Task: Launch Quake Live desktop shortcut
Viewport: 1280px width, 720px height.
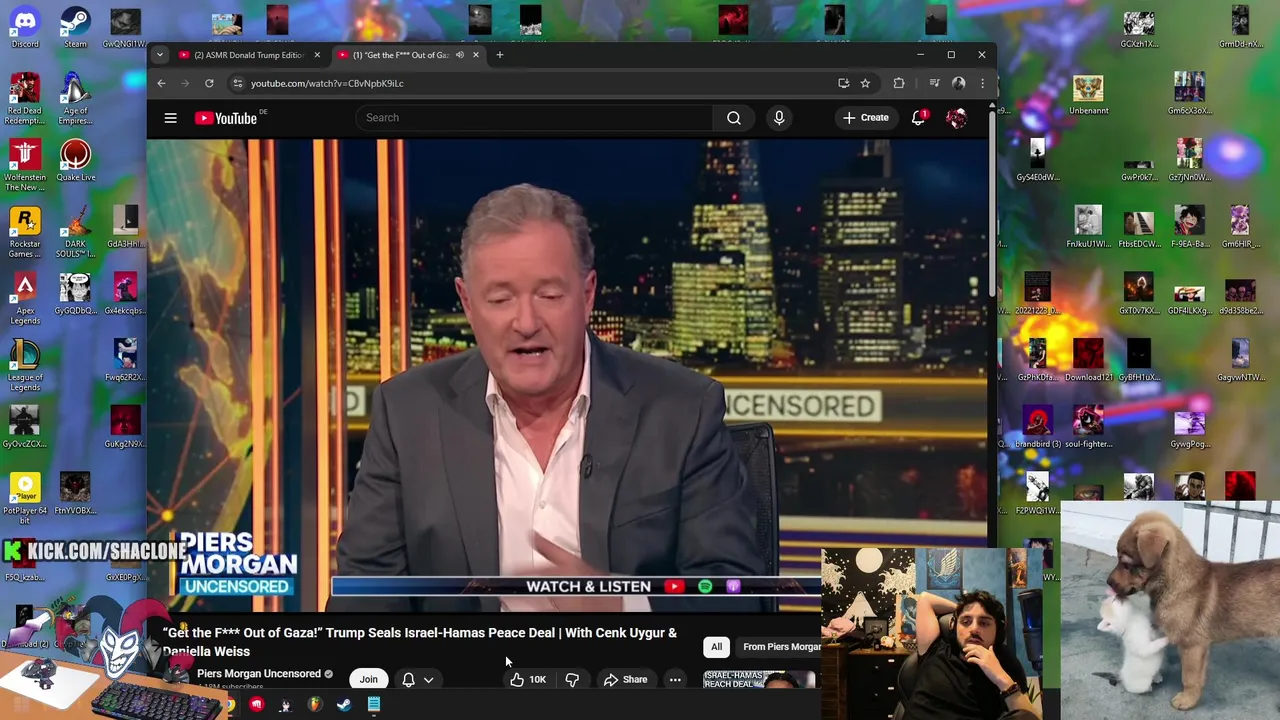Action: (x=75, y=160)
